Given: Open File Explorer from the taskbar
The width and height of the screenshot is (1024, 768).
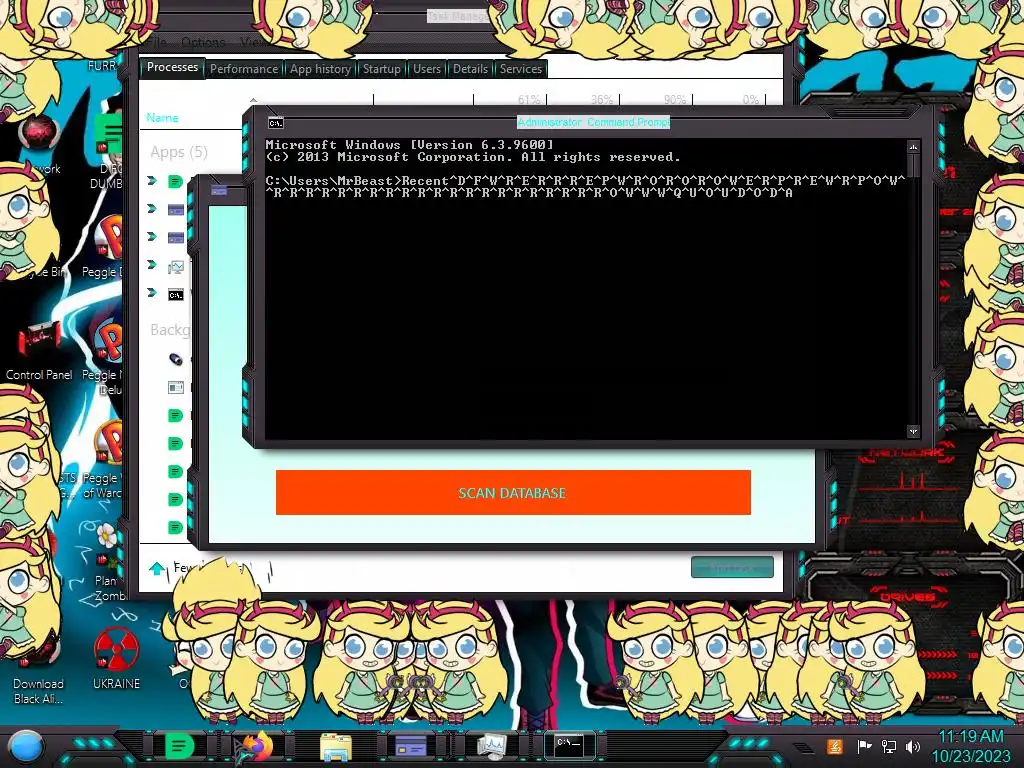Looking at the screenshot, I should tap(336, 746).
